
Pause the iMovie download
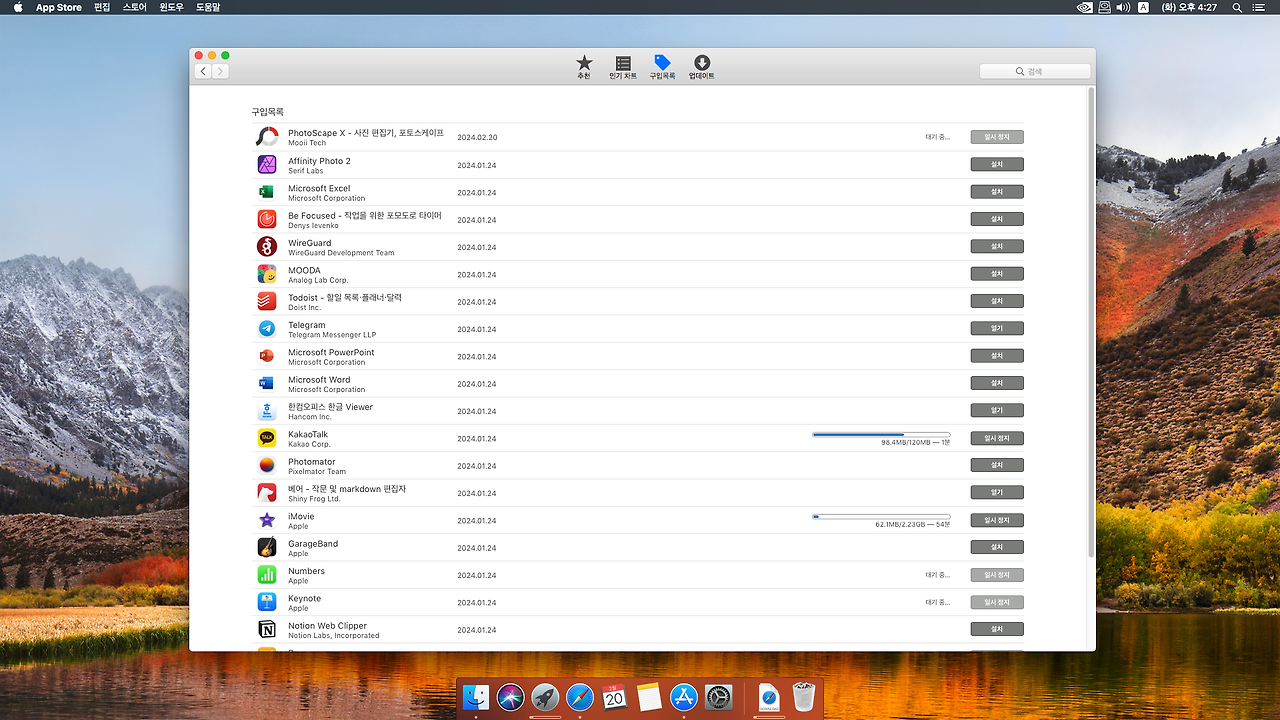point(997,520)
